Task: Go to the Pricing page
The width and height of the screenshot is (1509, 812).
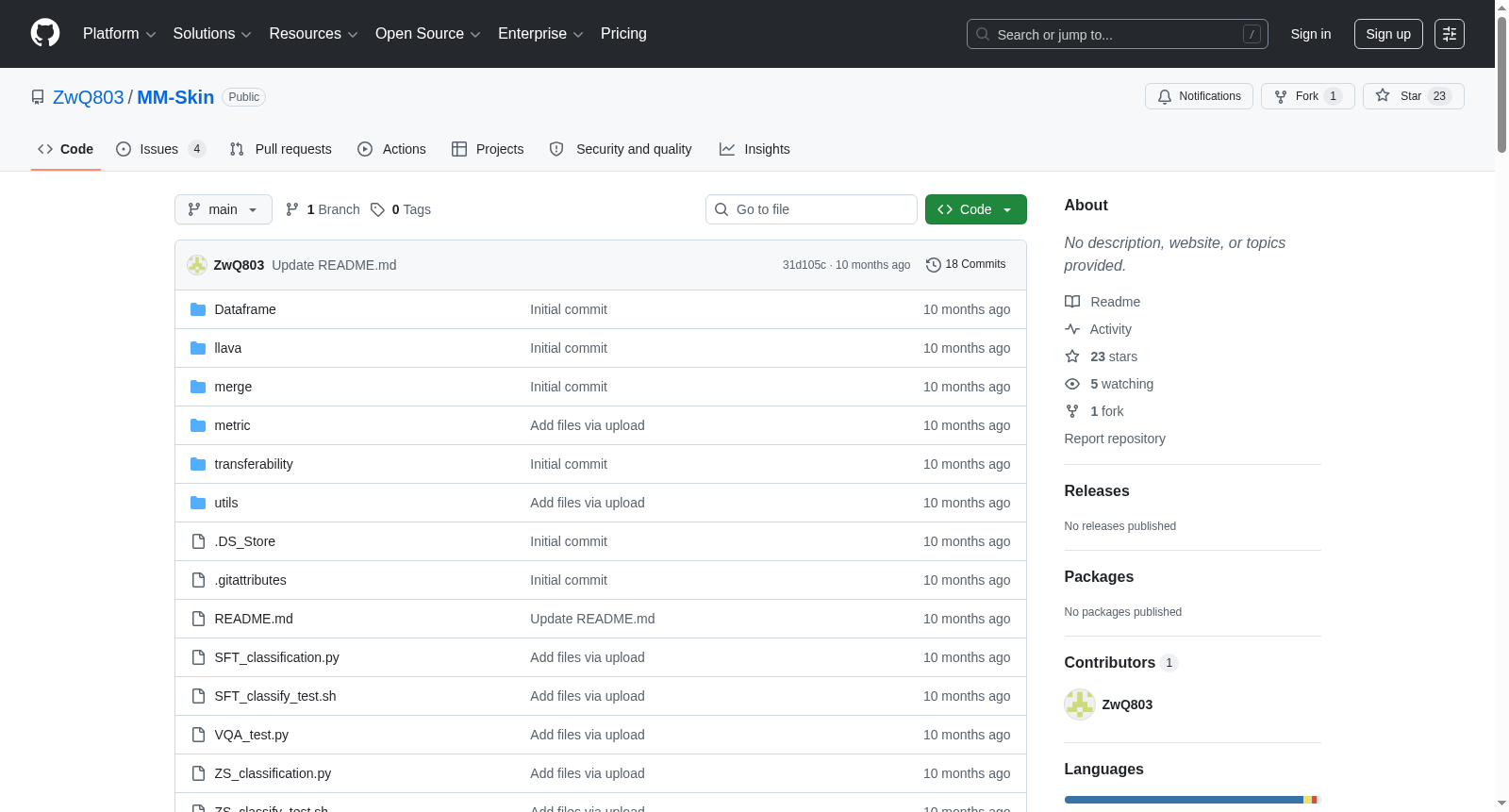Action: point(623,34)
